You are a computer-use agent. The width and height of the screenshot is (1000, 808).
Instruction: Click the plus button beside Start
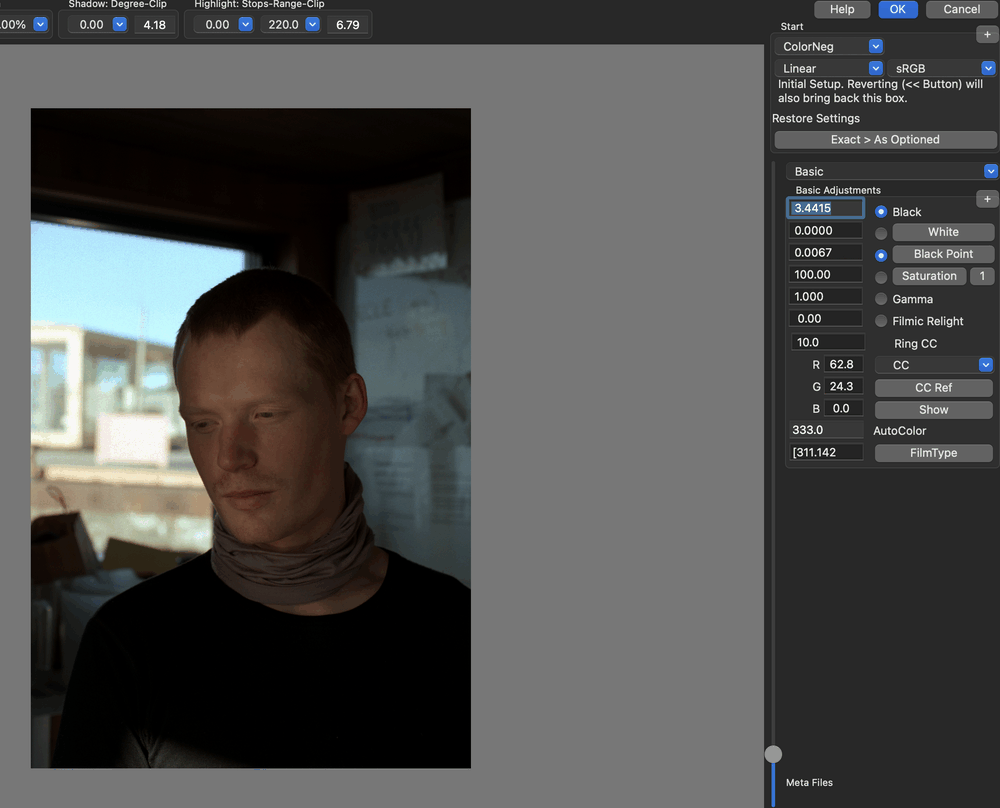987,34
